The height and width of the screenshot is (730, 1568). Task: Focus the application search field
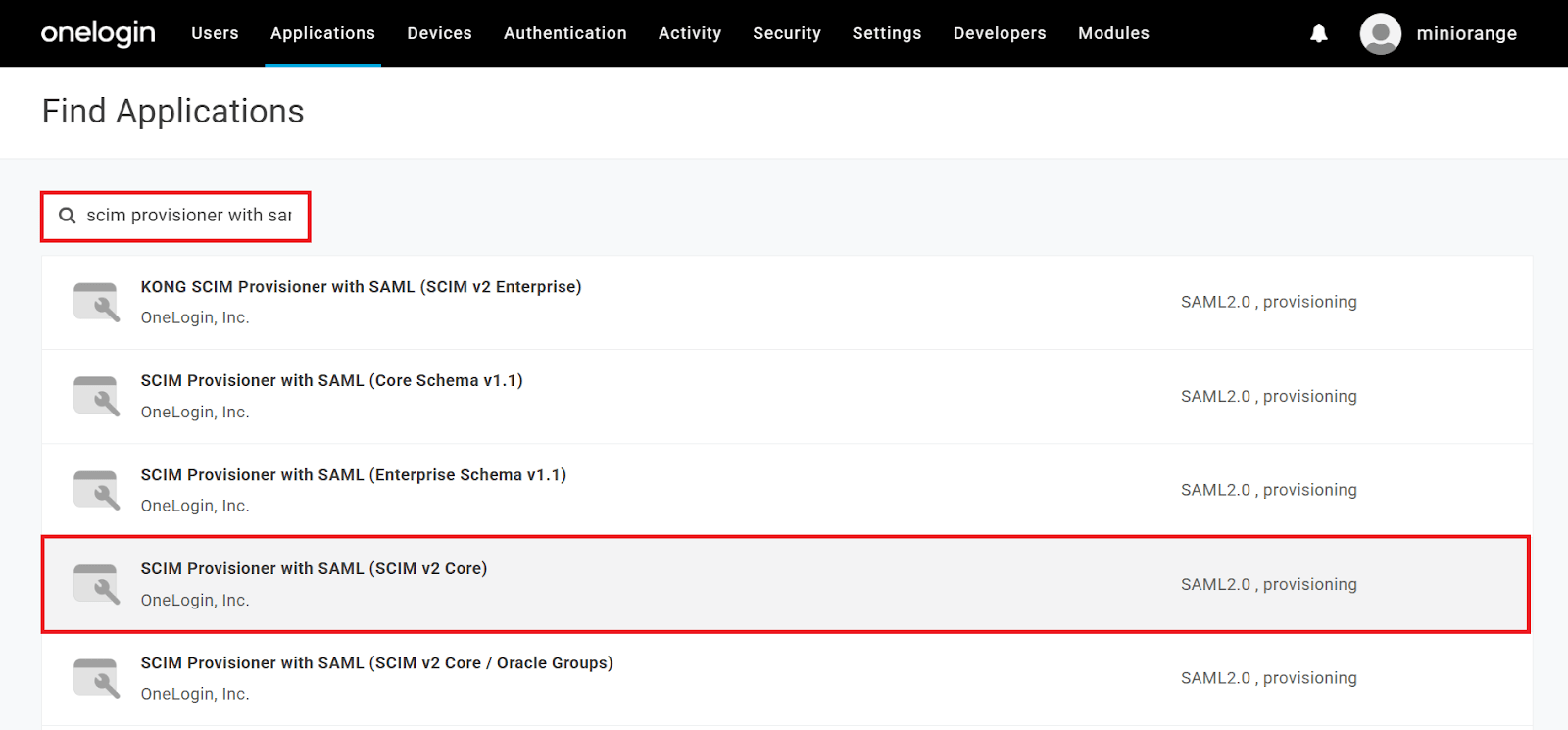175,217
